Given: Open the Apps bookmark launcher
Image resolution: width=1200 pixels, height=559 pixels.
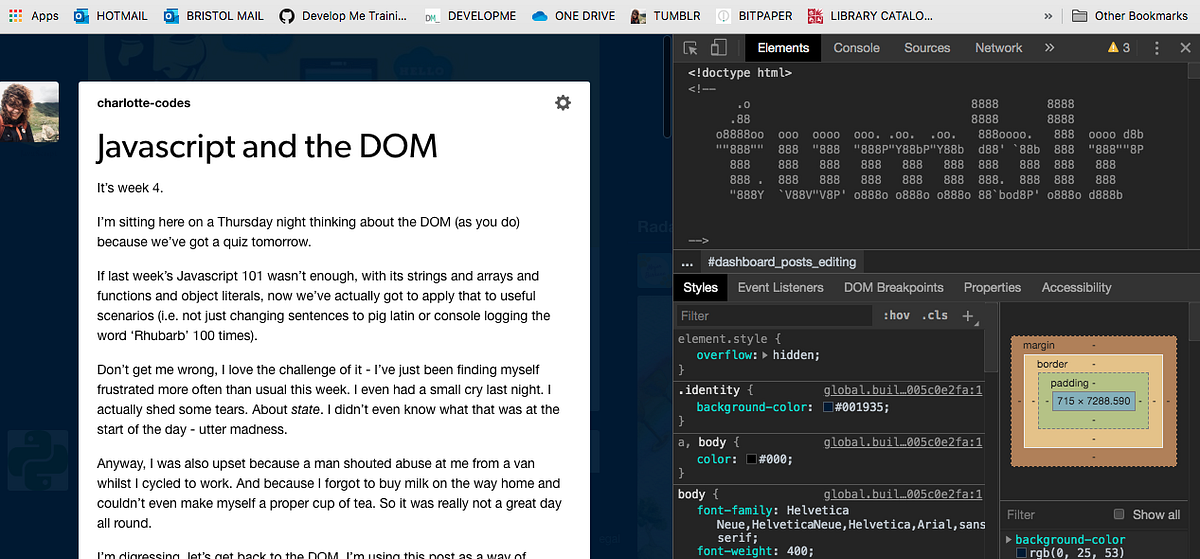Looking at the screenshot, I should click(x=34, y=16).
